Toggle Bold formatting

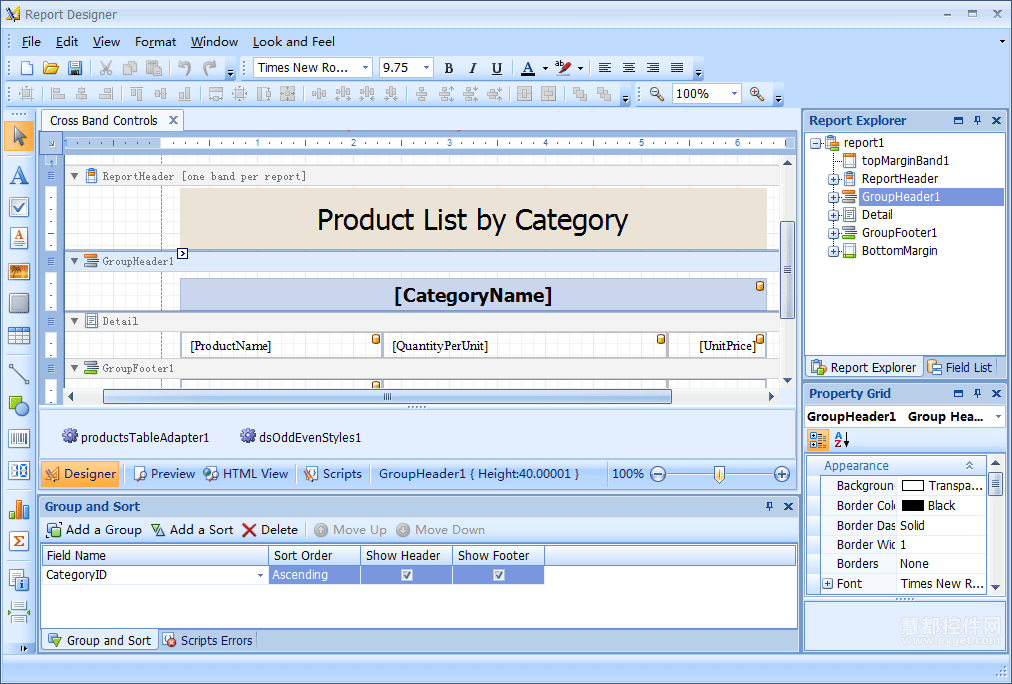pyautogui.click(x=449, y=68)
